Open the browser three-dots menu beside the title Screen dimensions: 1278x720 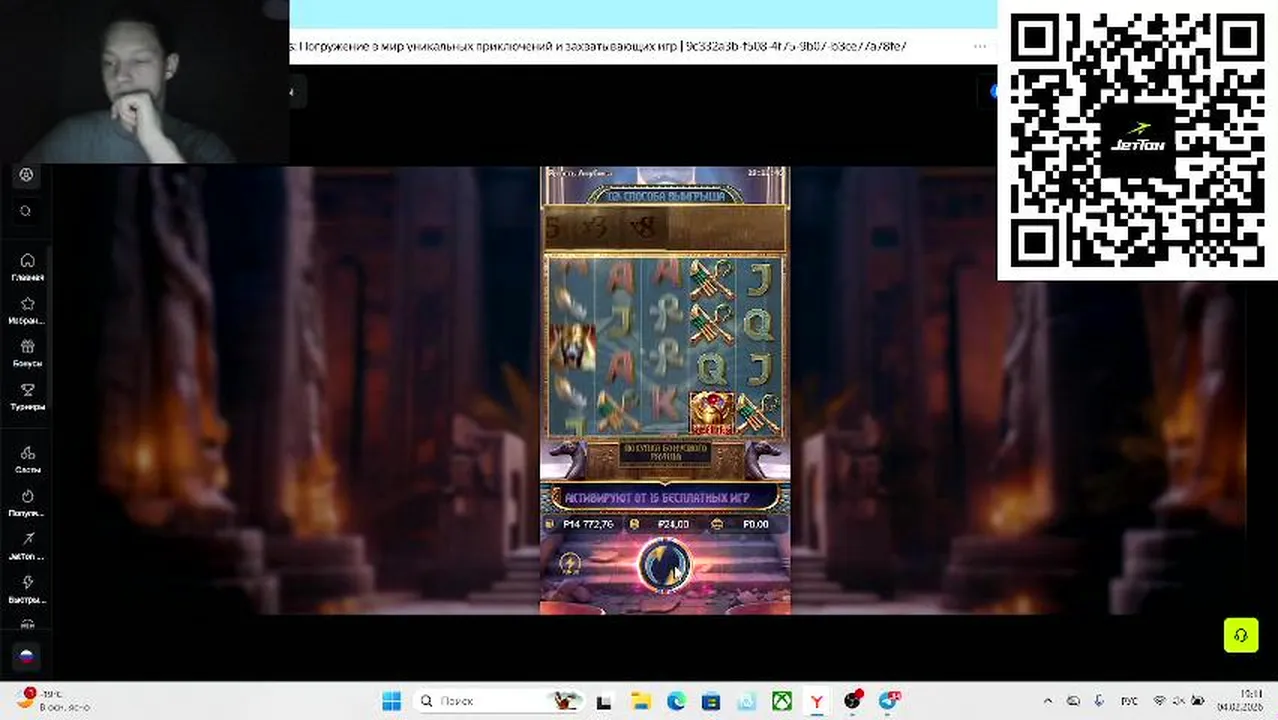coord(980,47)
